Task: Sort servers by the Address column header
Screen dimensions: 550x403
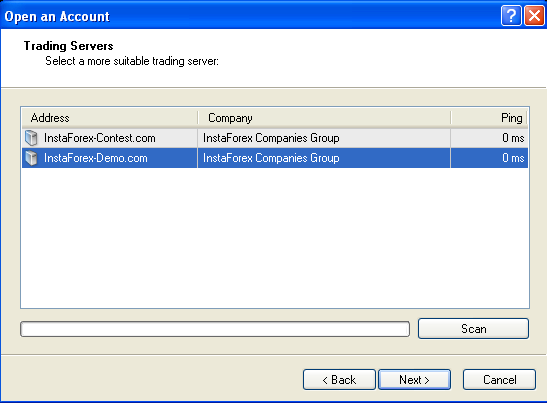Action: [x=110, y=118]
